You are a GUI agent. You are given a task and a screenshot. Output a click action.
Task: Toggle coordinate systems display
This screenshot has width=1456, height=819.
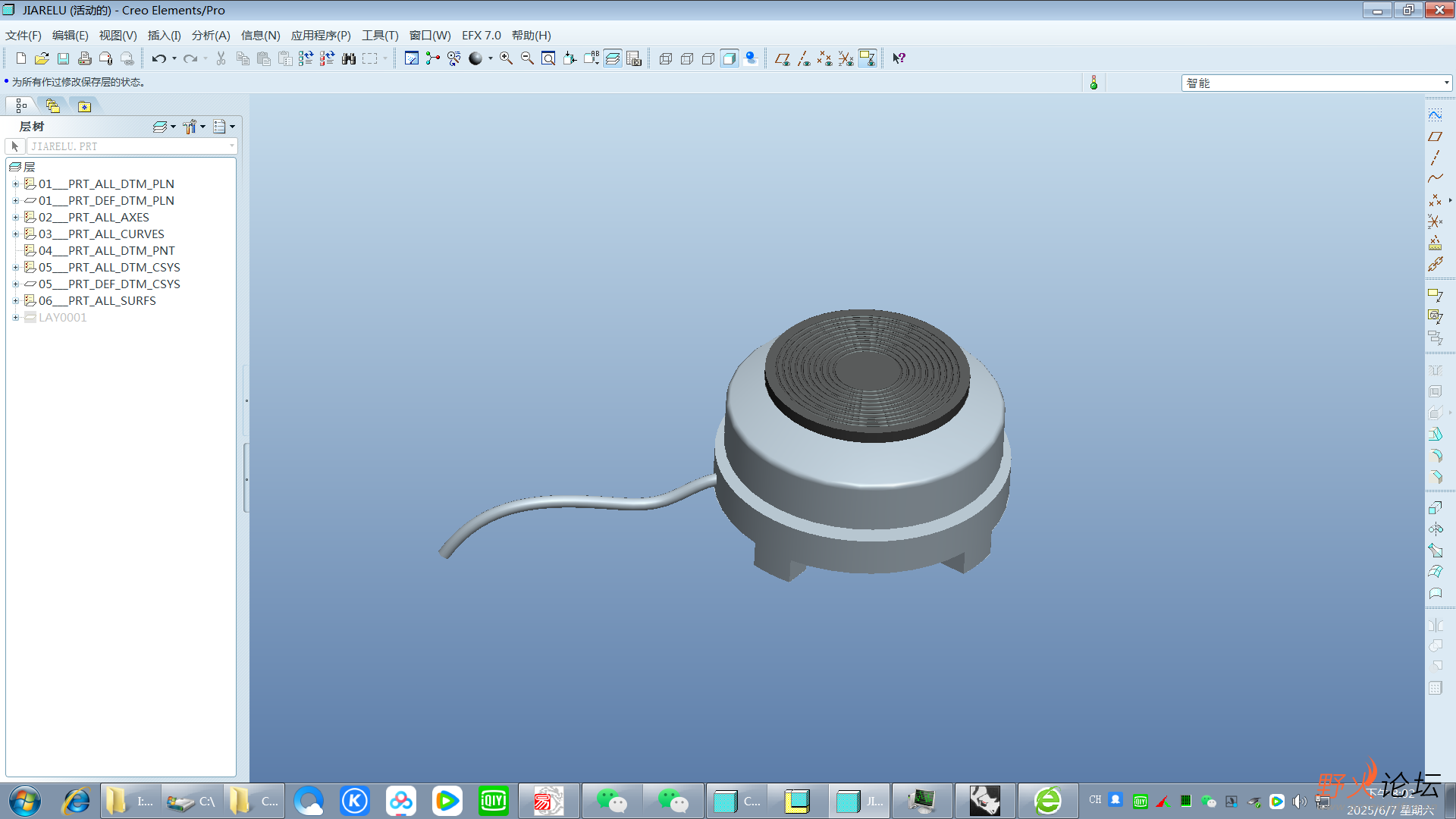tap(846, 58)
